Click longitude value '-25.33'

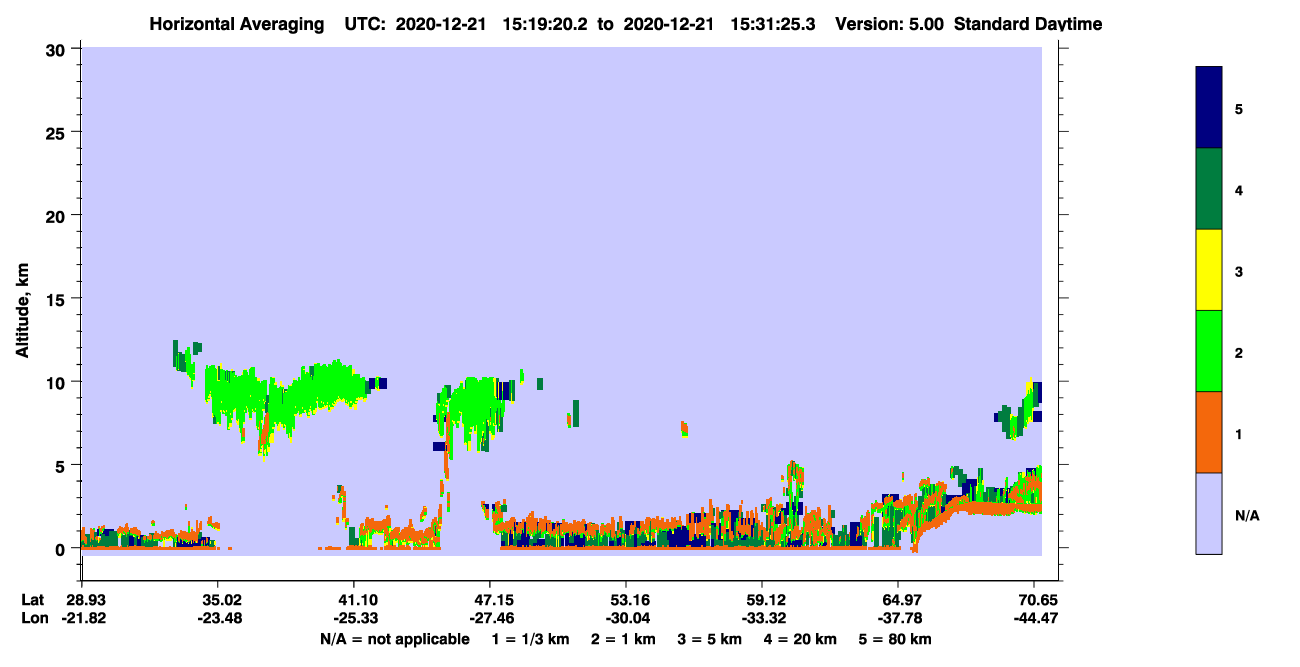[354, 618]
